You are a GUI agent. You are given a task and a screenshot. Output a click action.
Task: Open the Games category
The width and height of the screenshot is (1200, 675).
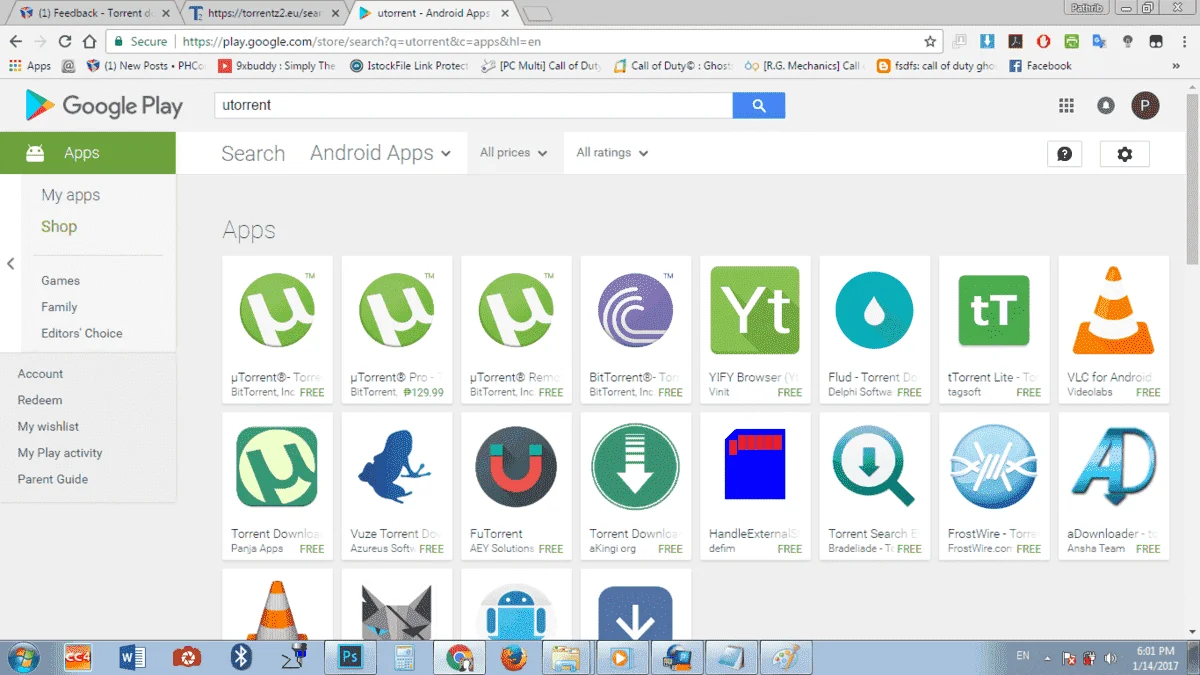pos(61,281)
